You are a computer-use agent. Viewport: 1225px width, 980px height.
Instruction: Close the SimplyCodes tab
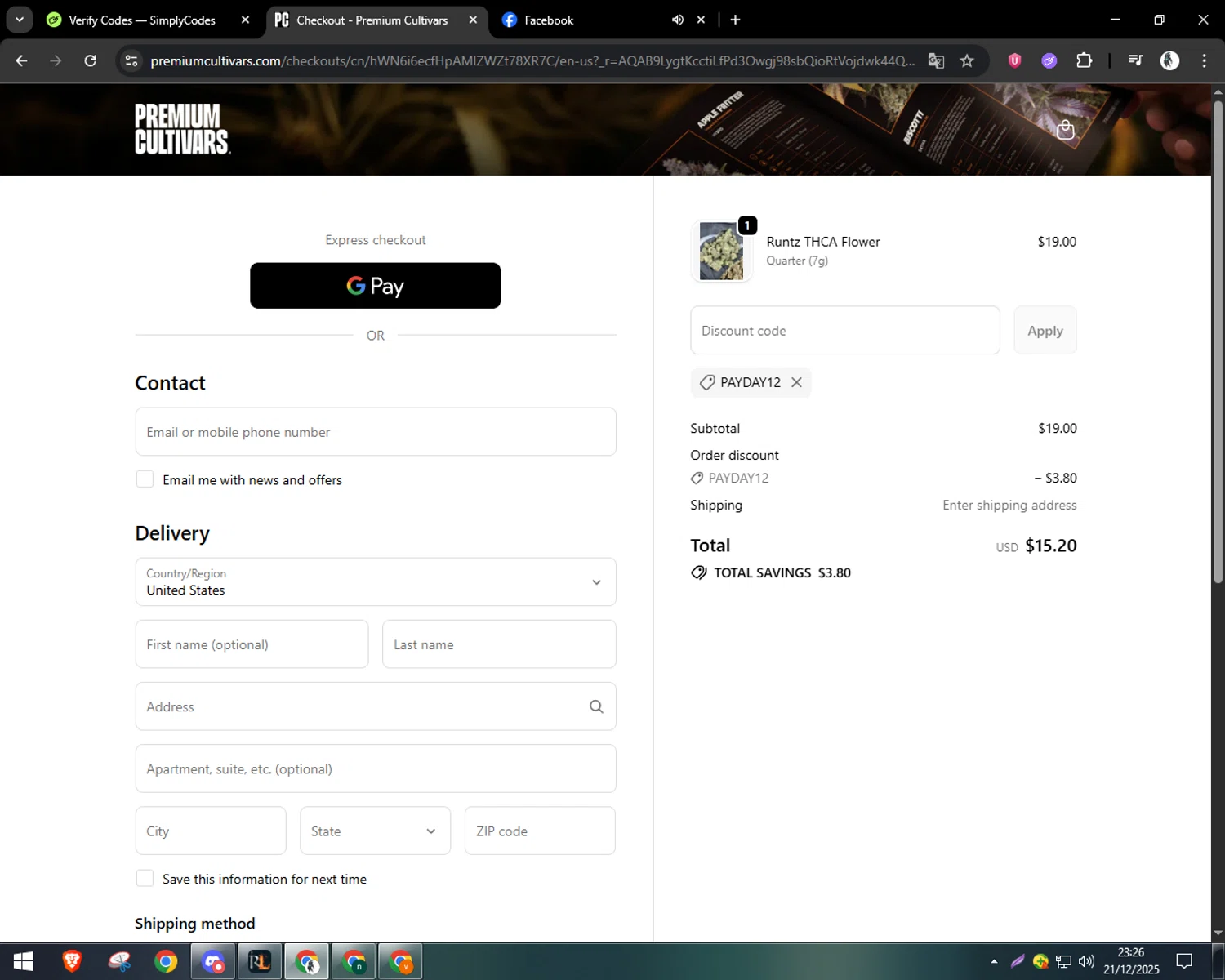coord(245,20)
